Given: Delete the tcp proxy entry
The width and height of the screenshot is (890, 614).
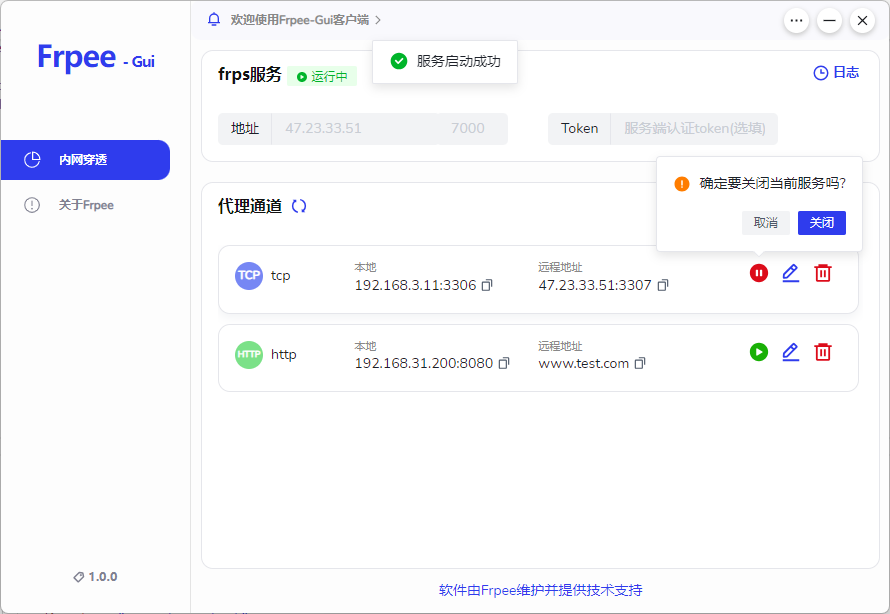Looking at the screenshot, I should 822,273.
